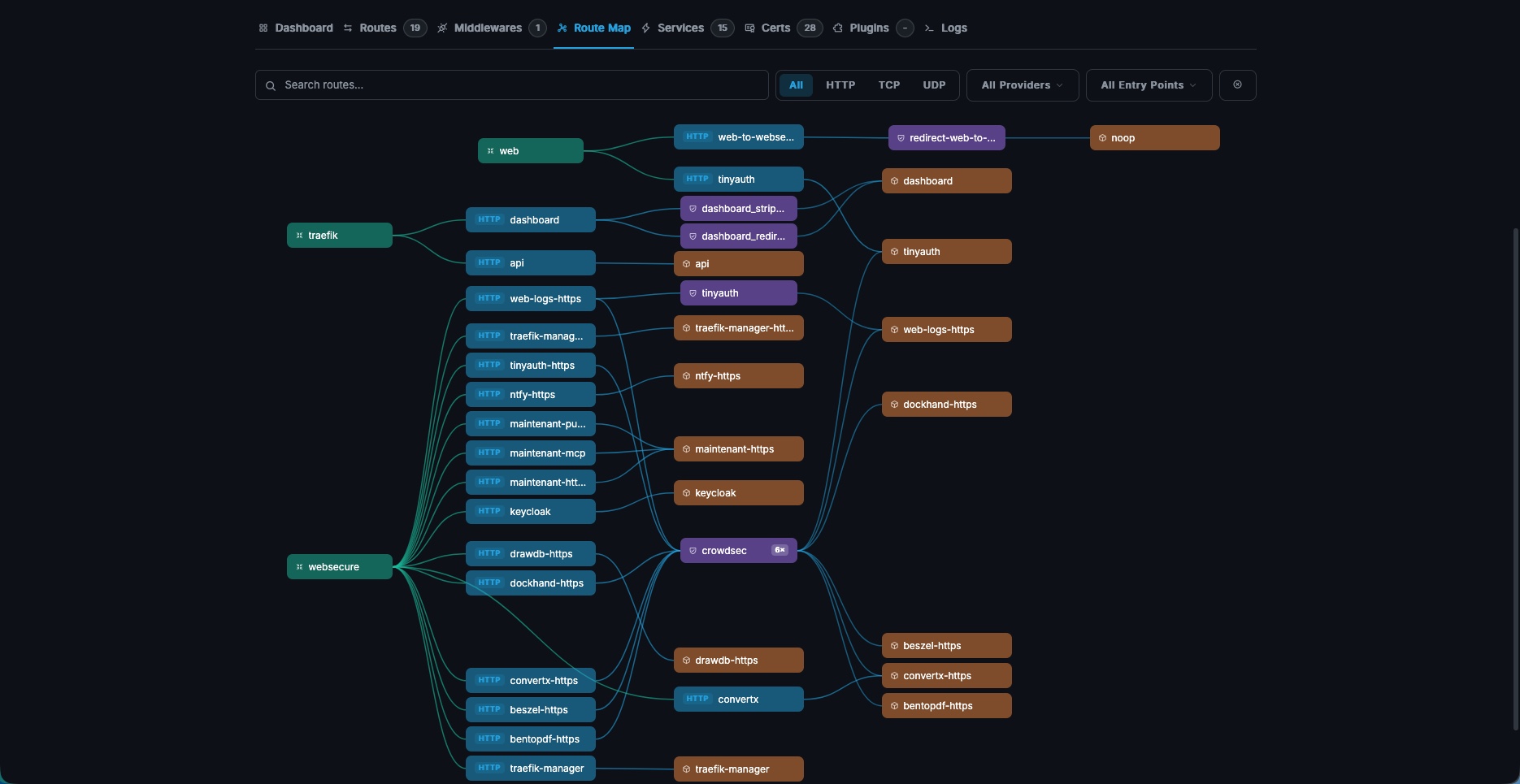Screen dimensions: 1520x784
Task: Filter routes by UDP
Action: coord(934,84)
